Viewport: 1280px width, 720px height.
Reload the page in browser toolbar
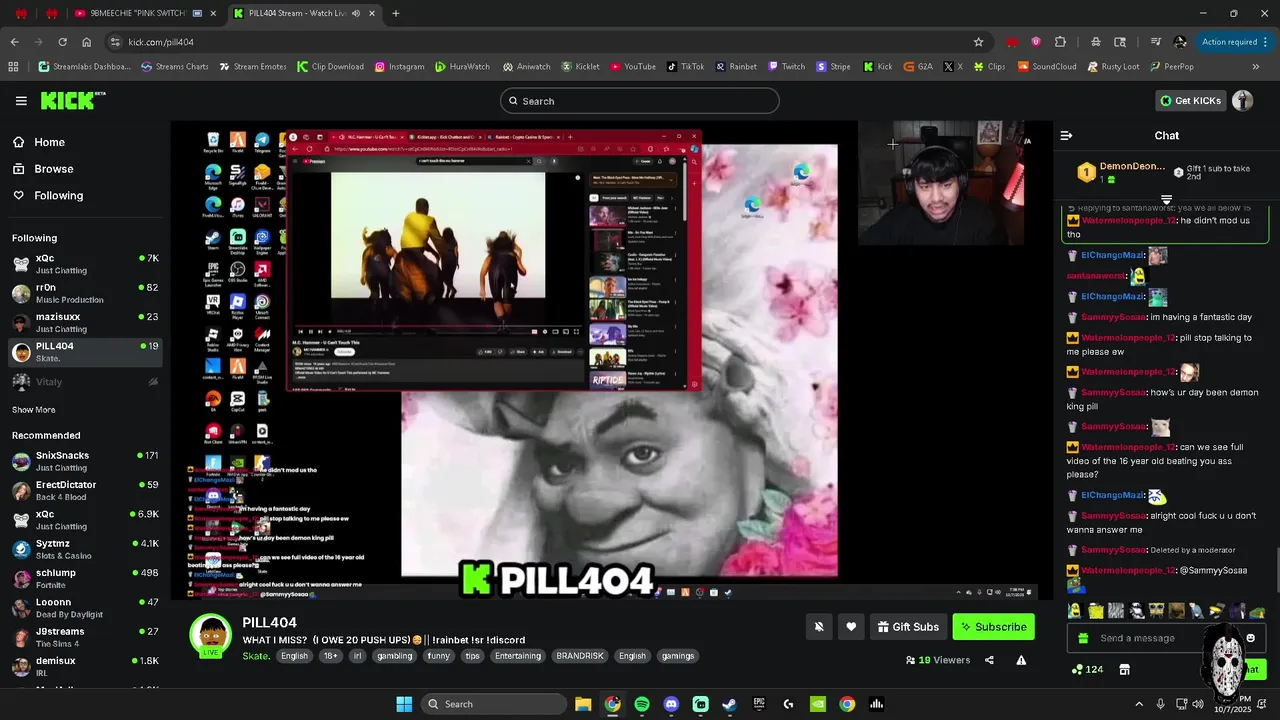62,42
